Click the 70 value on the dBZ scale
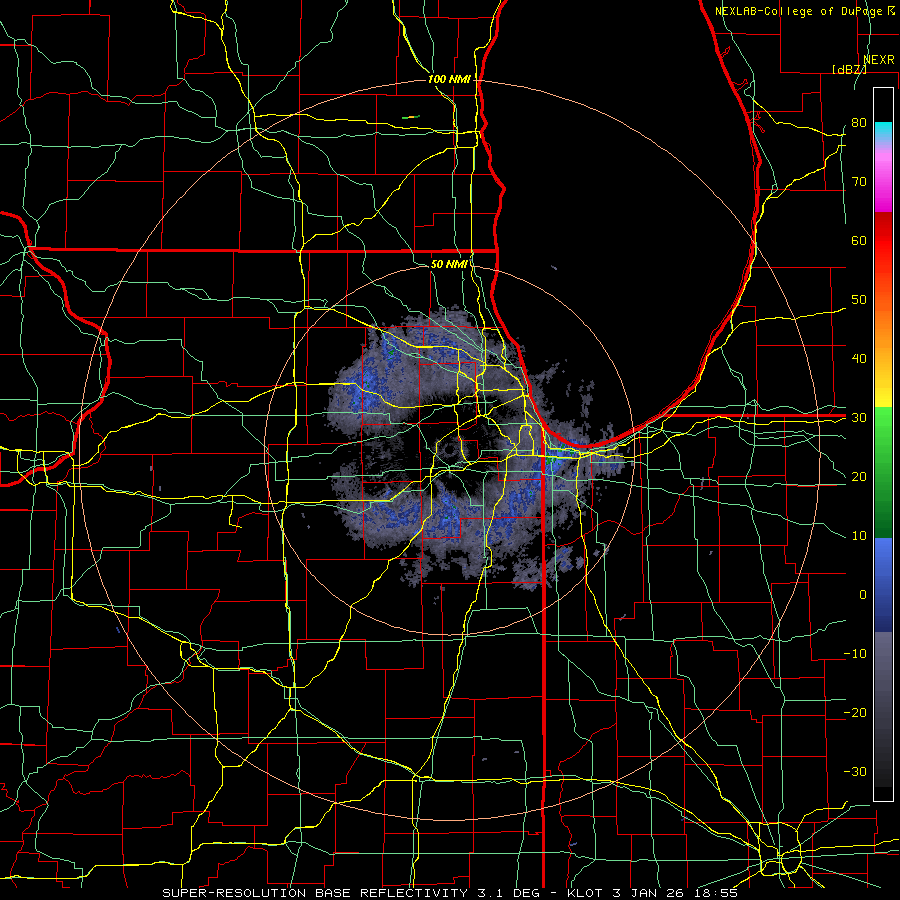The image size is (900, 900). click(859, 182)
